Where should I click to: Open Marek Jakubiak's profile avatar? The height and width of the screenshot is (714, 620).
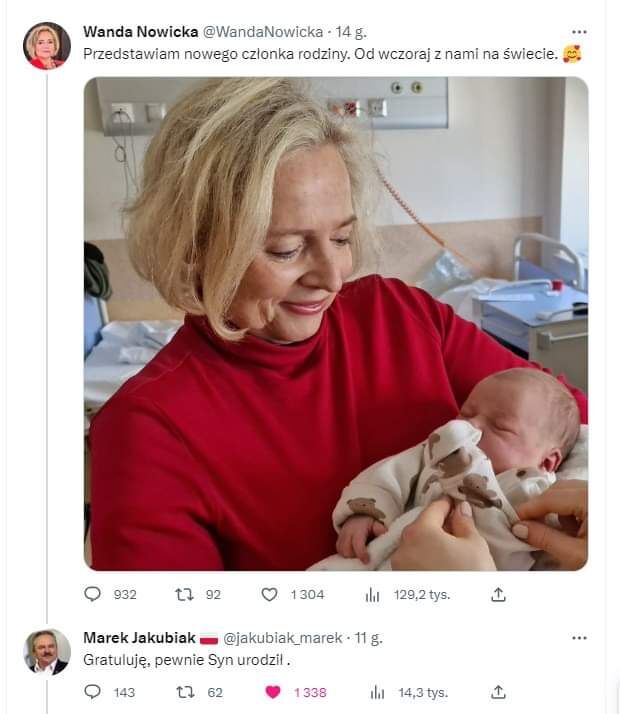pos(47,652)
